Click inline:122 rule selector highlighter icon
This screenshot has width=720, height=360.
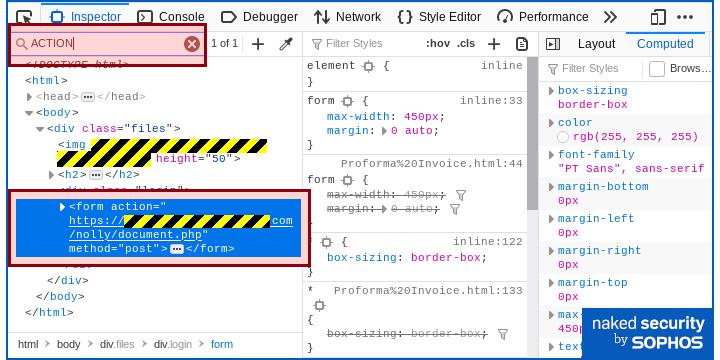coord(326,242)
